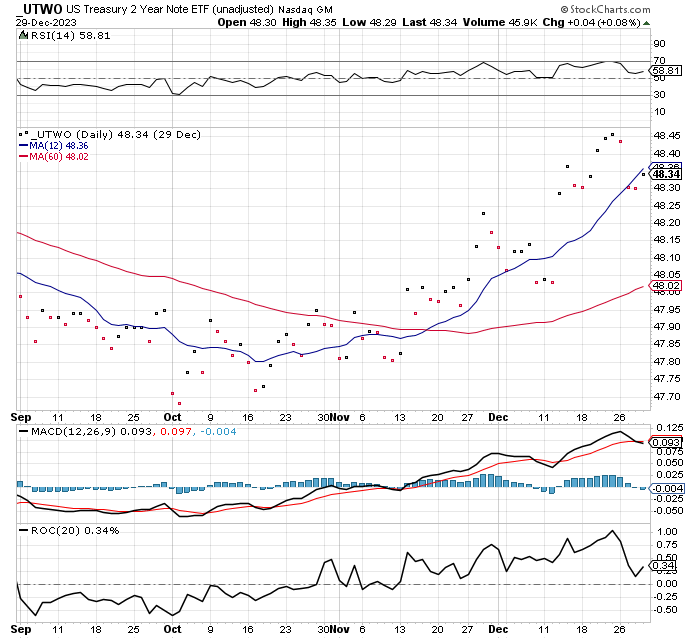Select the 48.34 last price tag
This screenshot has height=639, width=700.
click(666, 174)
